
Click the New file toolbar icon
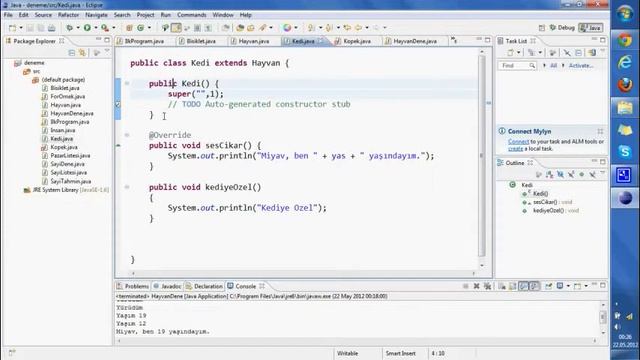tap(13, 28)
